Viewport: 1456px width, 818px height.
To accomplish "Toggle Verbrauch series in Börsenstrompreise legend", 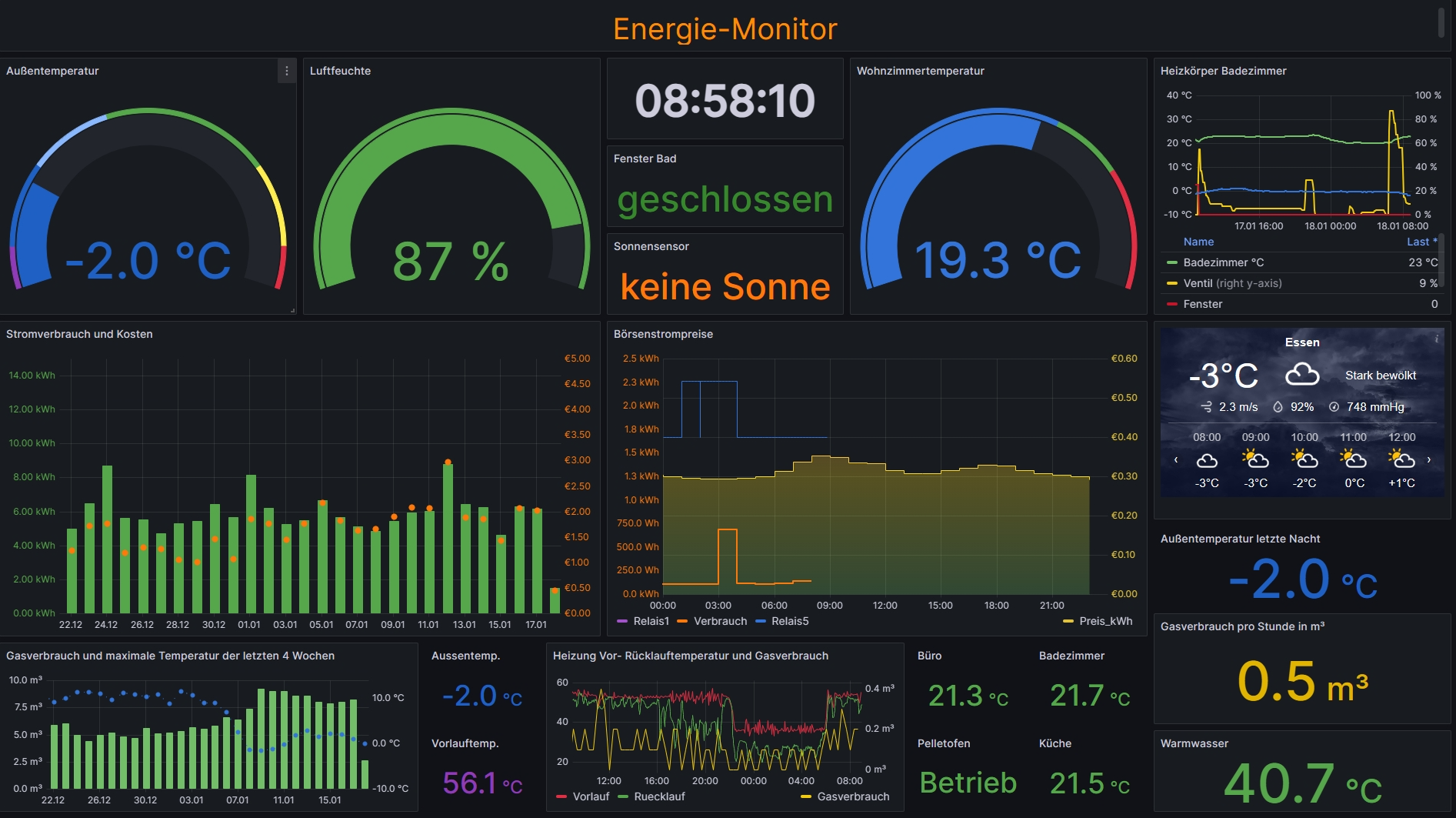I will 720,621.
